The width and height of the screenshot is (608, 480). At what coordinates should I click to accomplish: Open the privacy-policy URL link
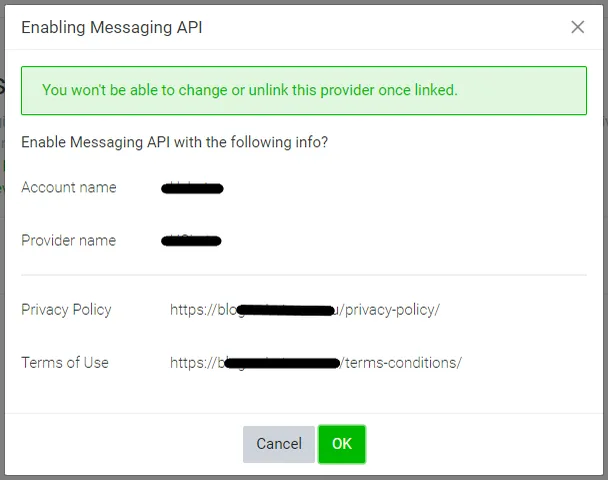305,310
